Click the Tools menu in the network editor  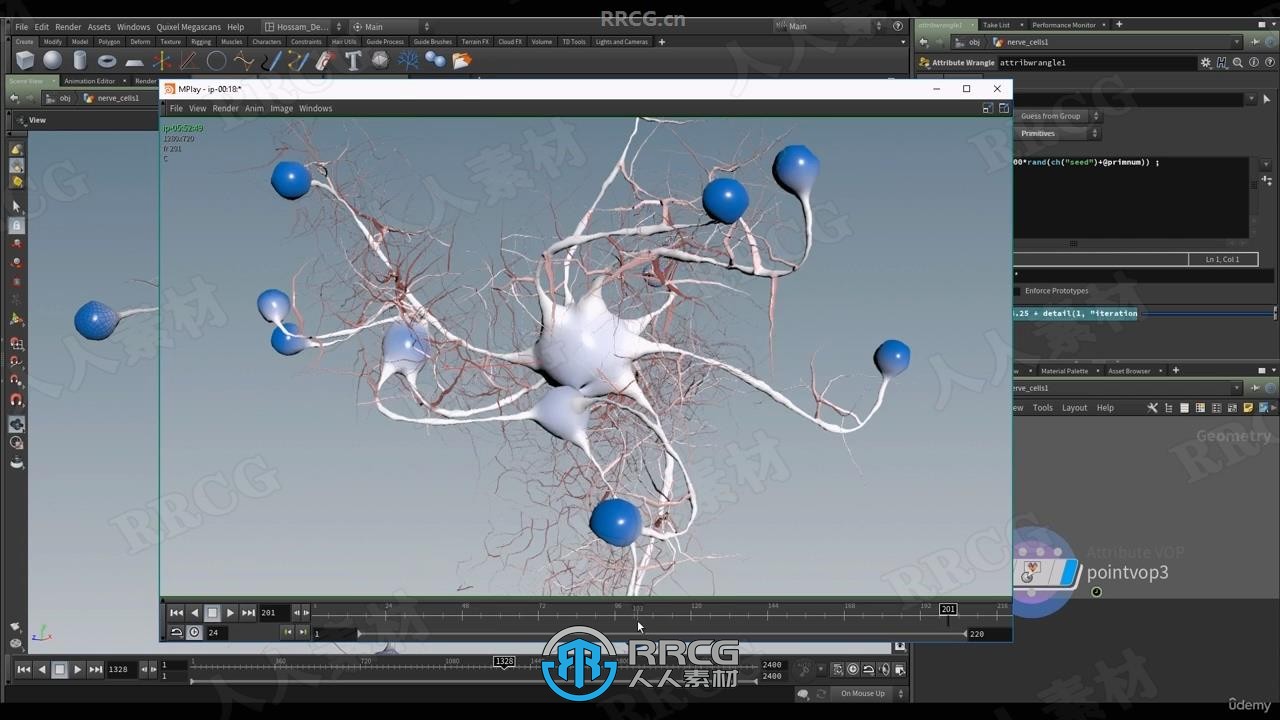tap(1042, 408)
